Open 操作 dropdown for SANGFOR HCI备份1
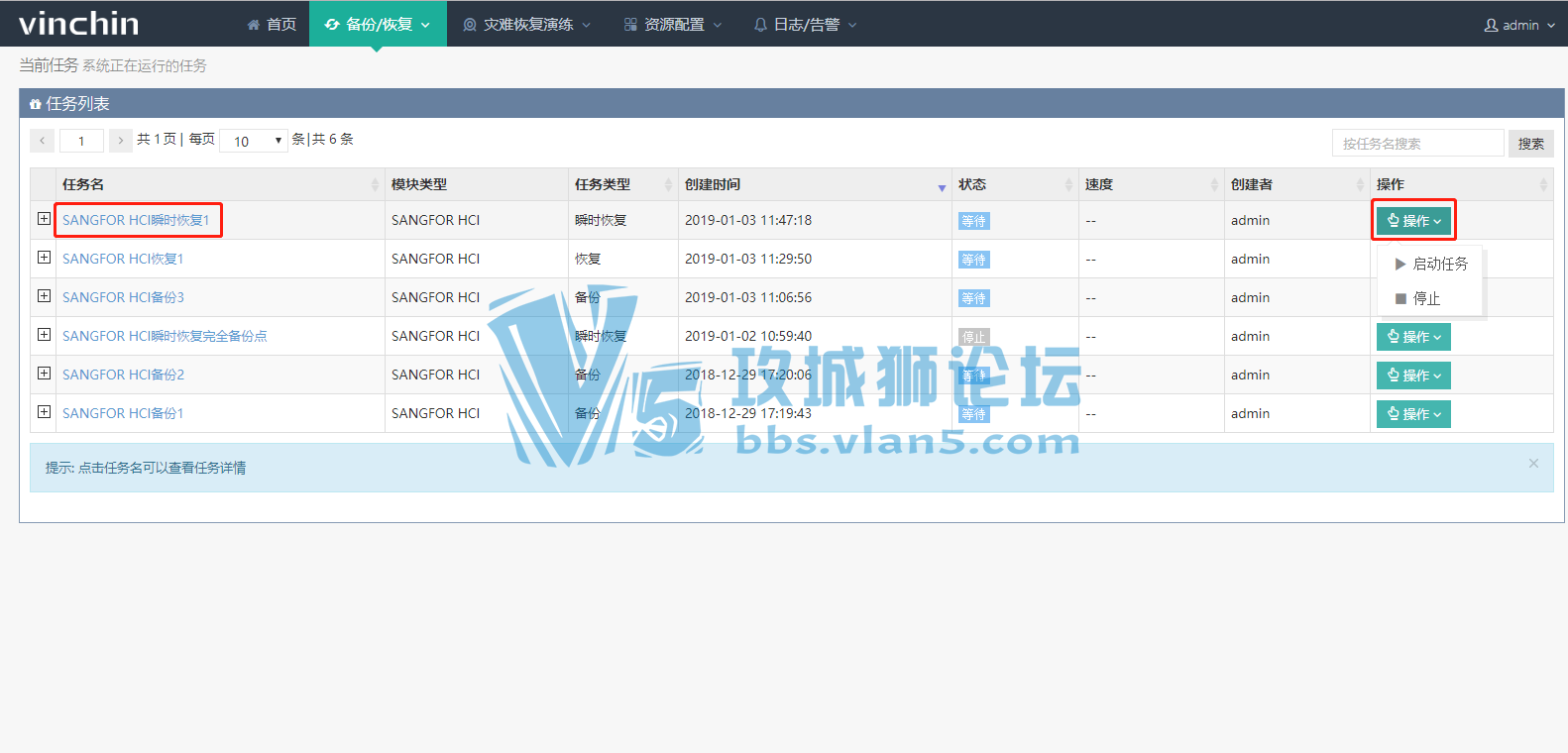 click(1413, 414)
